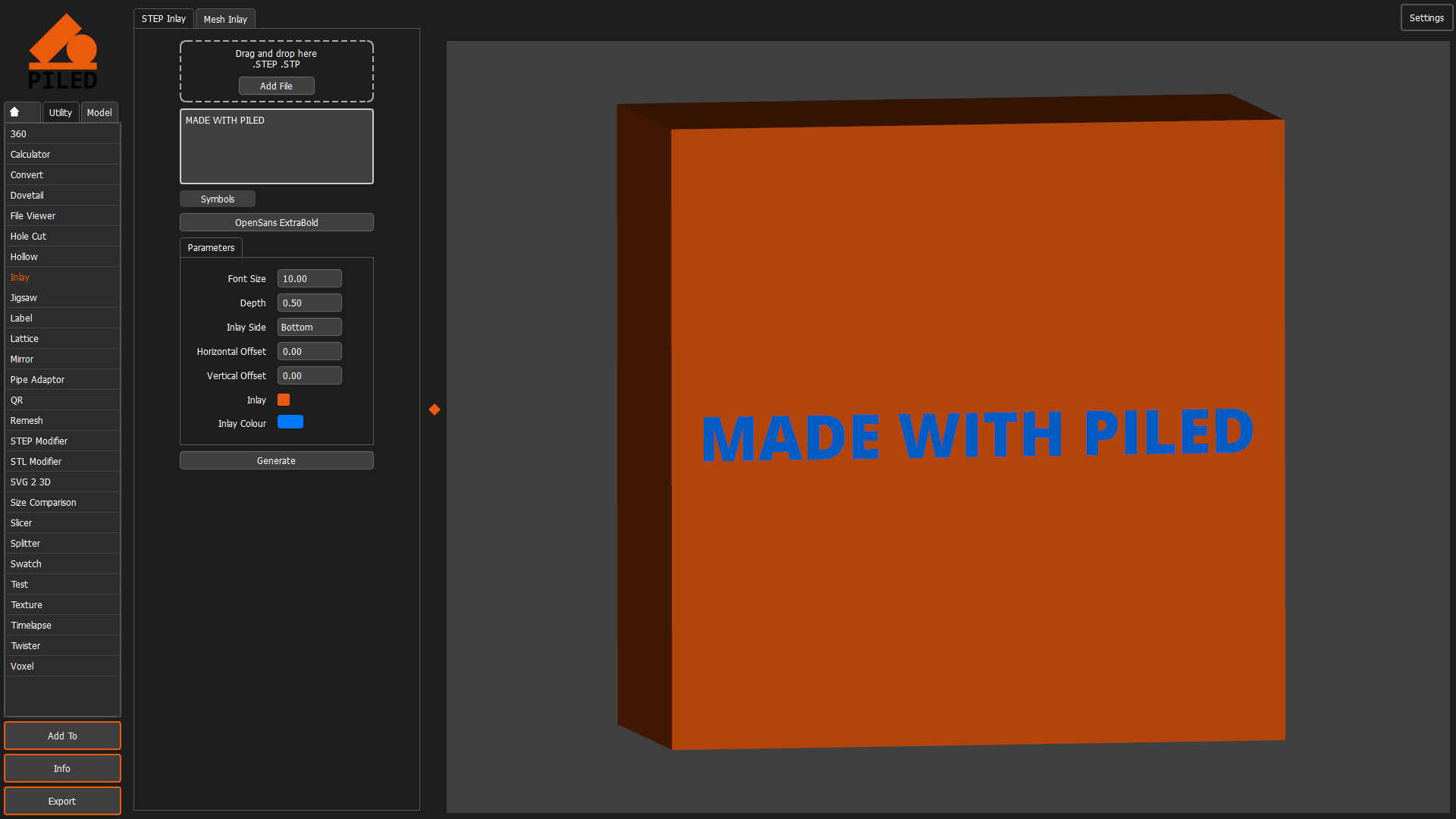
Task: Open the Inlay Side Bottom dropdown
Action: [309, 327]
